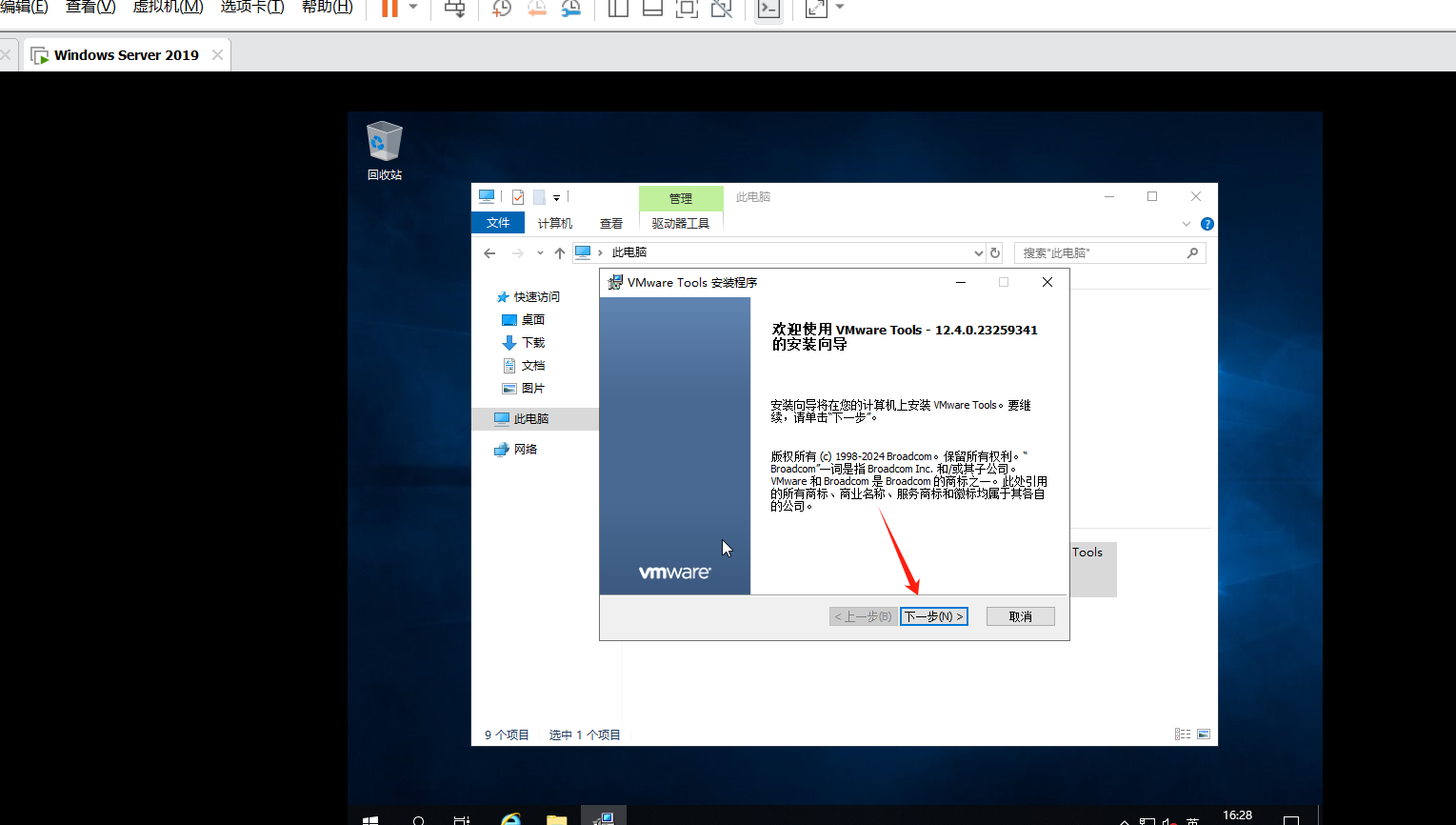The height and width of the screenshot is (825, 1456).
Task: Open the 编辑(E) menu
Action: coord(24,7)
